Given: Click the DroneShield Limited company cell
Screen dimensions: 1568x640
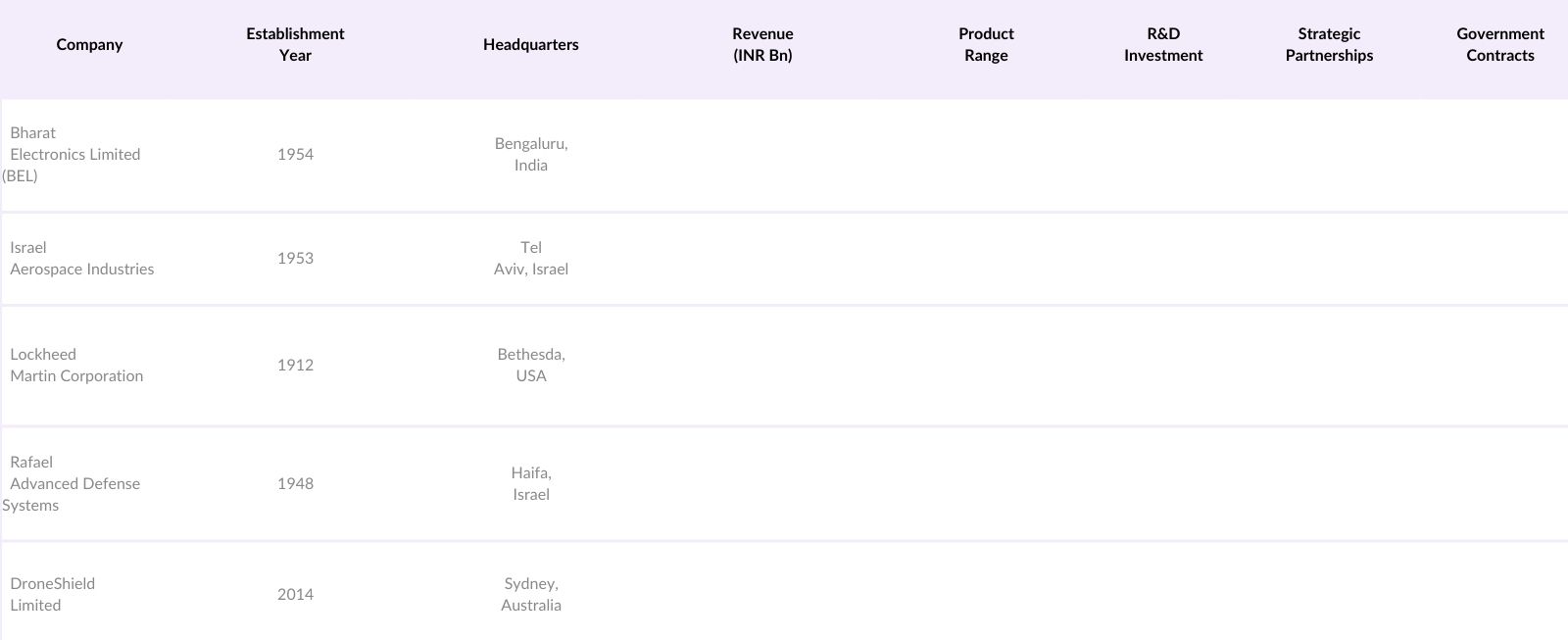Looking at the screenshot, I should click(x=52, y=594).
